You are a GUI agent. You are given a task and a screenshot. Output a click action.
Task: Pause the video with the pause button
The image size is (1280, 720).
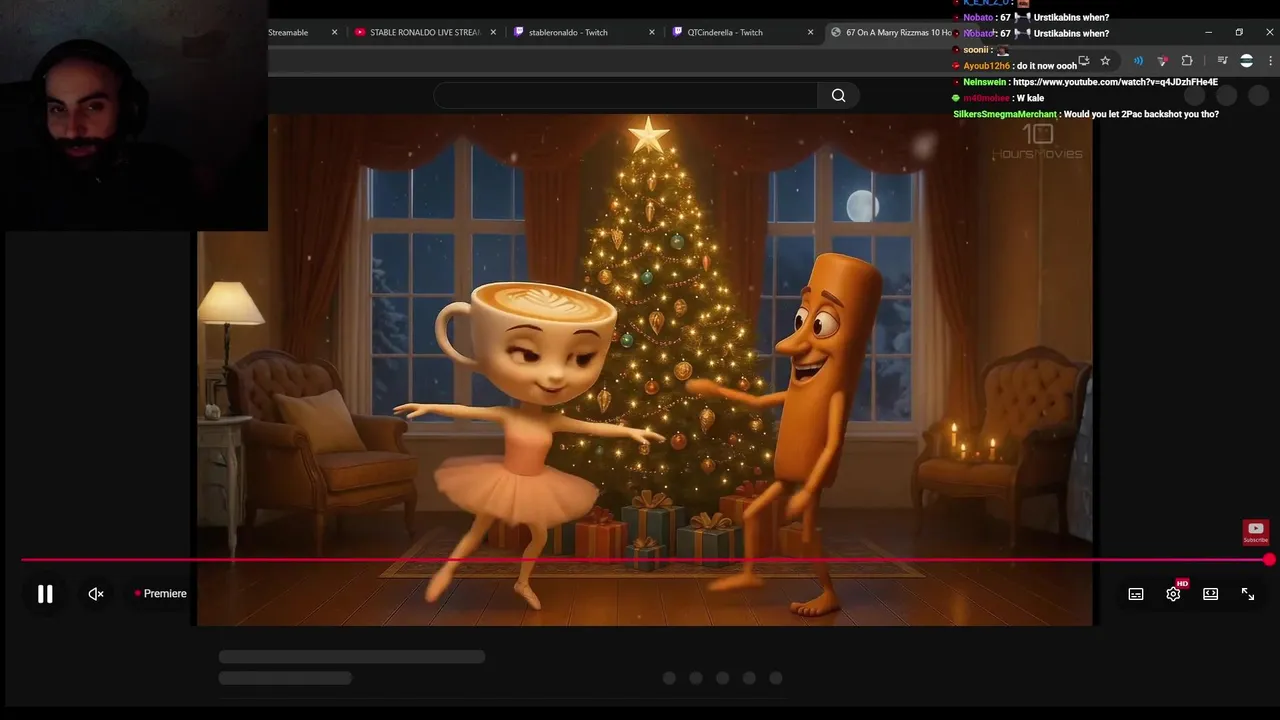click(x=45, y=594)
